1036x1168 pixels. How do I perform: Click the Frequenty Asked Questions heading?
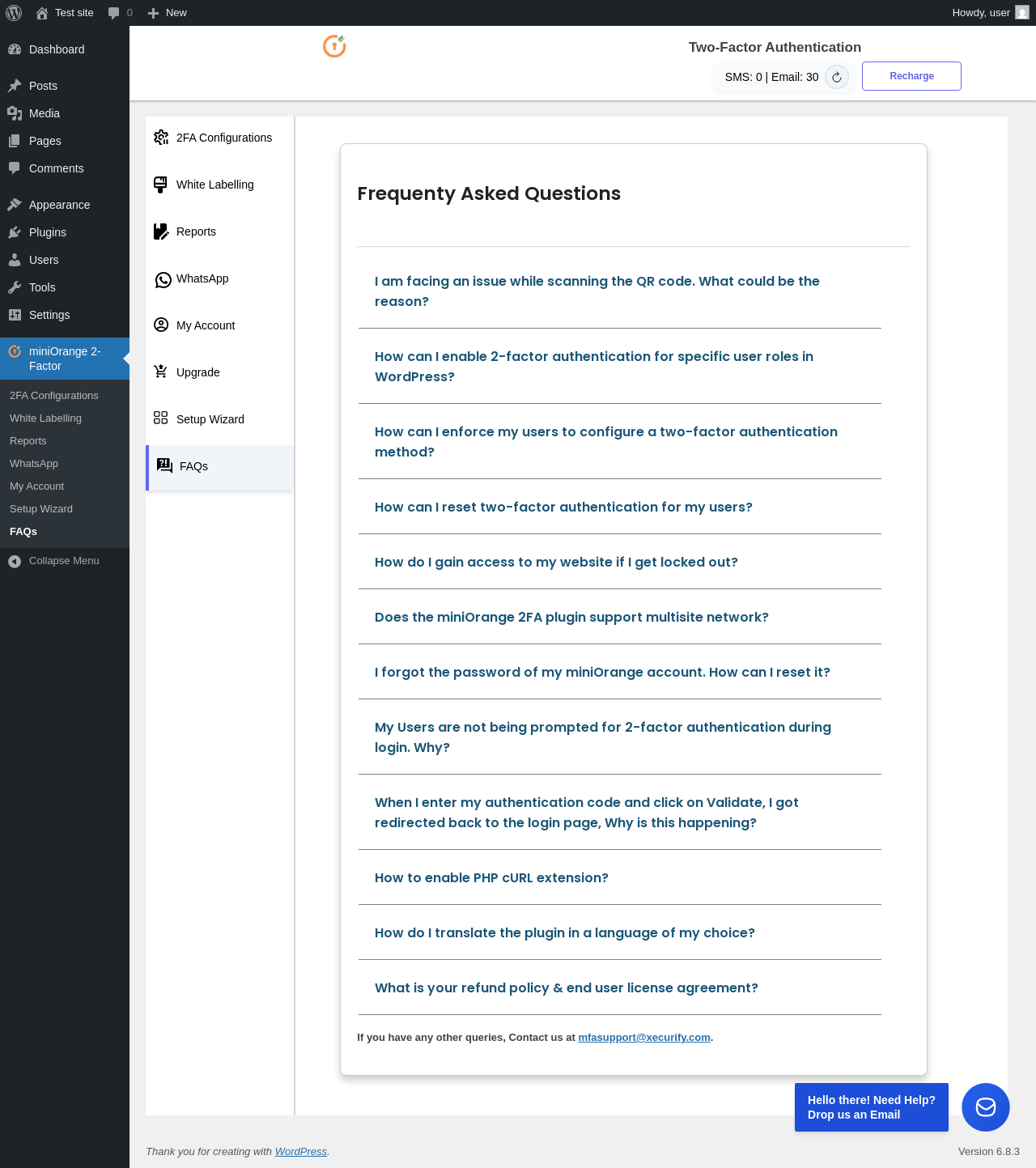[x=489, y=193]
